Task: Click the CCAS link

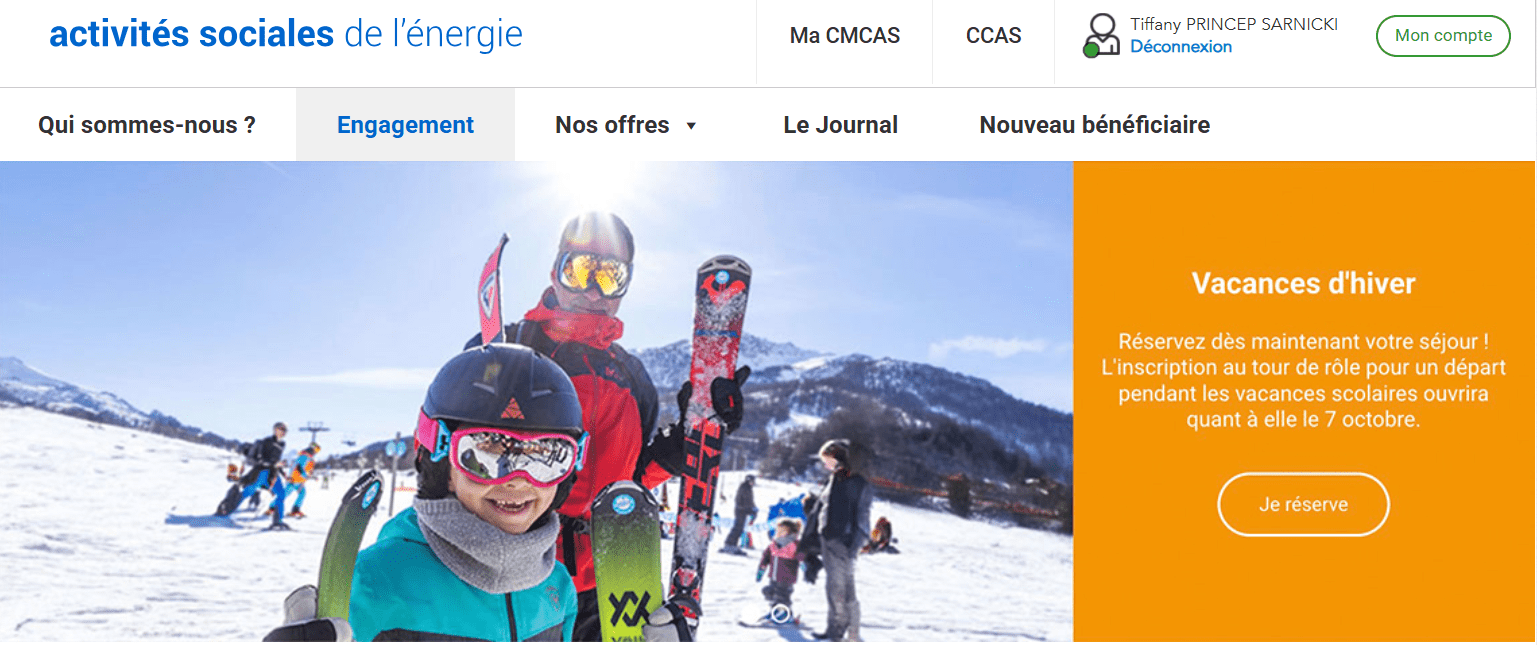Action: pos(993,36)
